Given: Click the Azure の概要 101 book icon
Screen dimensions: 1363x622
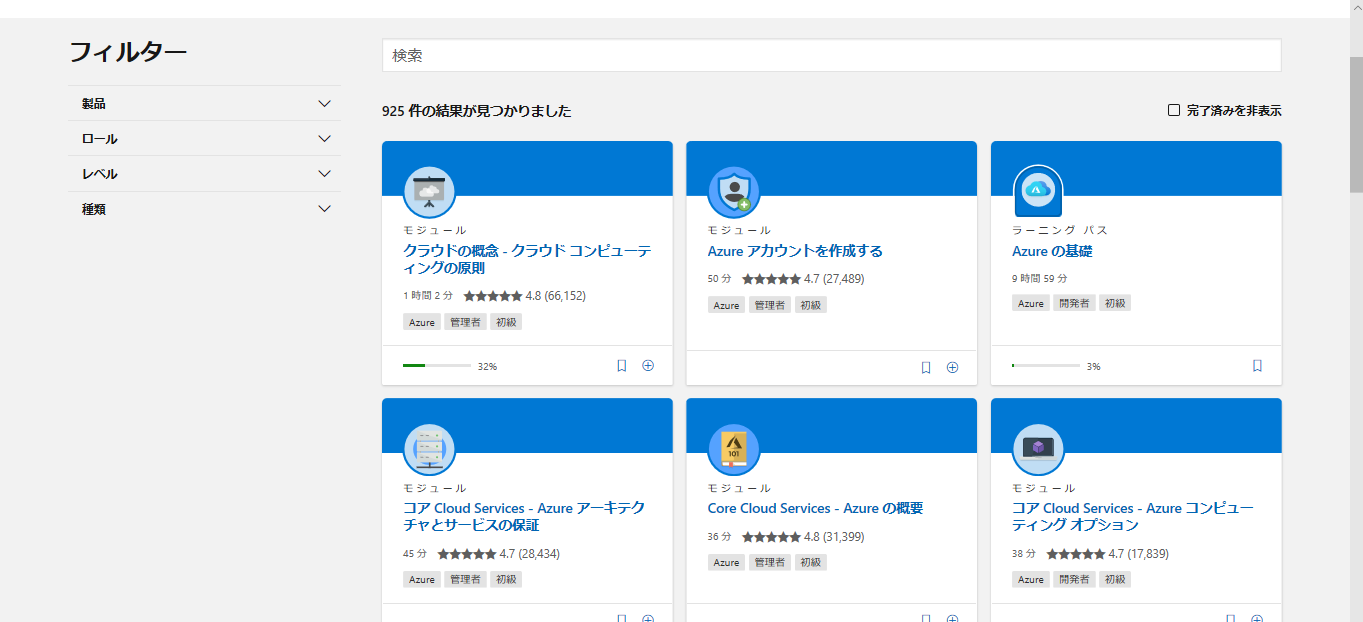Looking at the screenshot, I should [x=734, y=449].
